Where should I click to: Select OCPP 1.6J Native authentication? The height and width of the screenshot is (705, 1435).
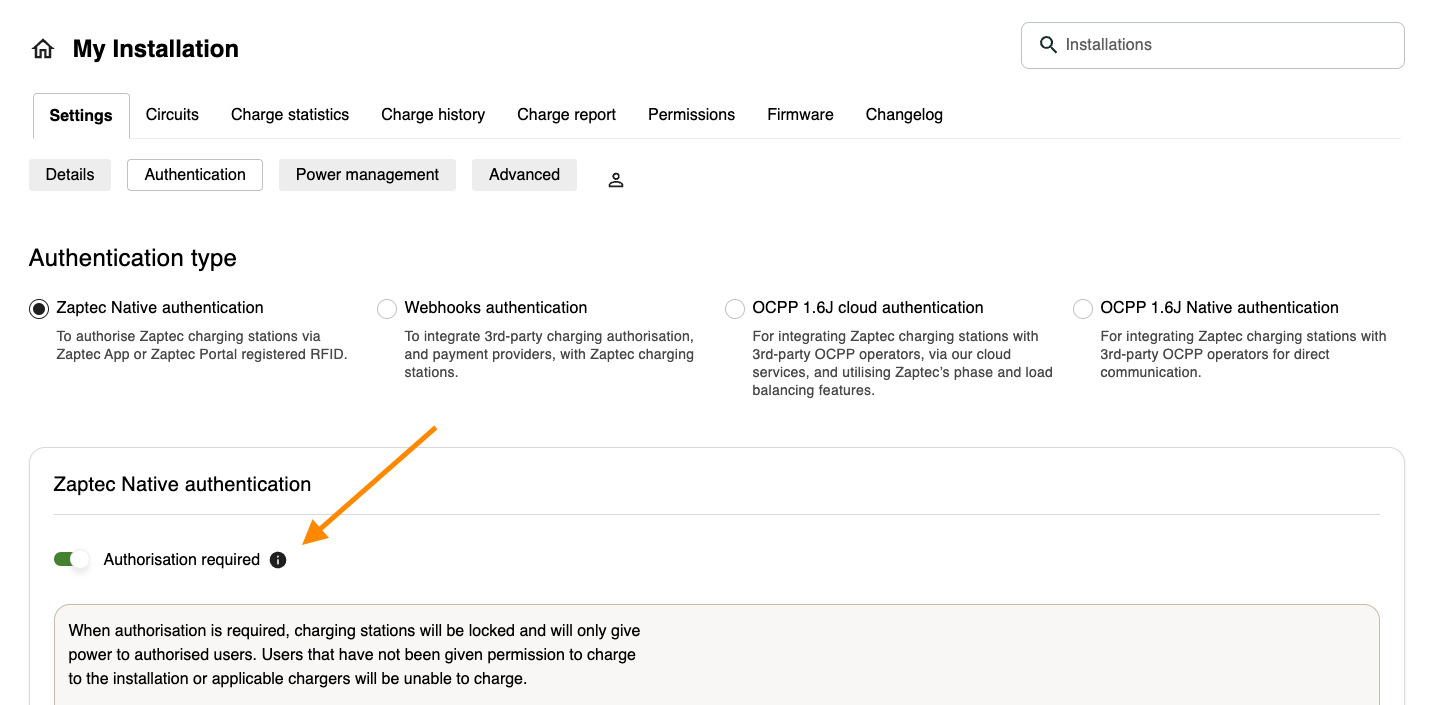pyautogui.click(x=1082, y=308)
